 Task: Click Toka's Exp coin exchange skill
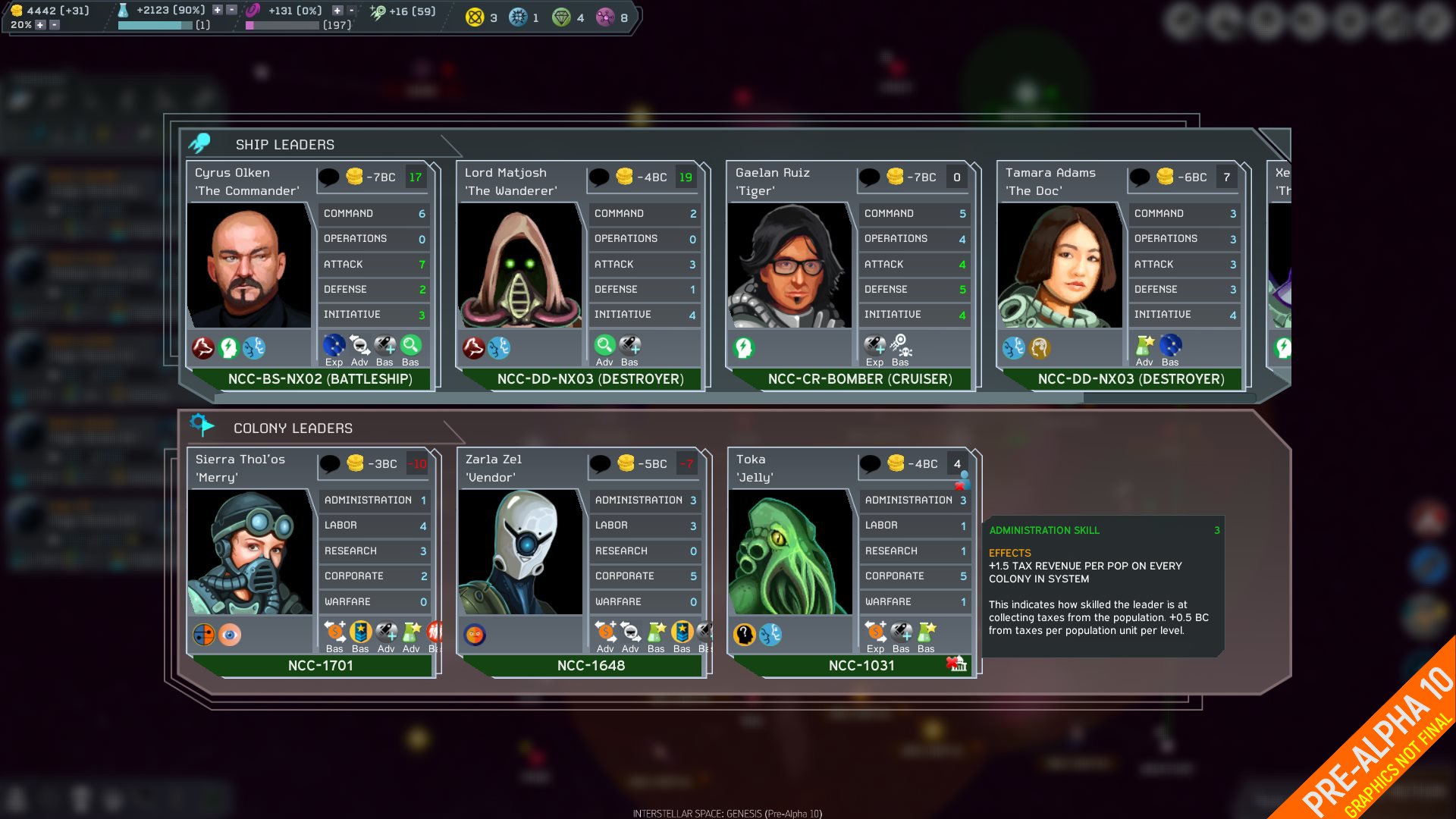click(875, 632)
